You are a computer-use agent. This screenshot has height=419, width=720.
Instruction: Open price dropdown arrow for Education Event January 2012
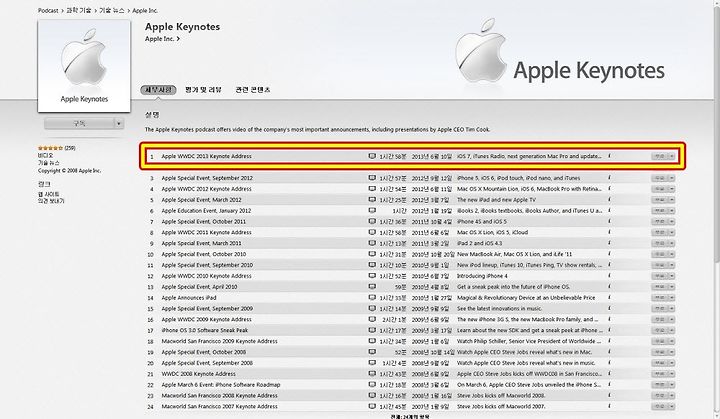pyautogui.click(x=672, y=210)
